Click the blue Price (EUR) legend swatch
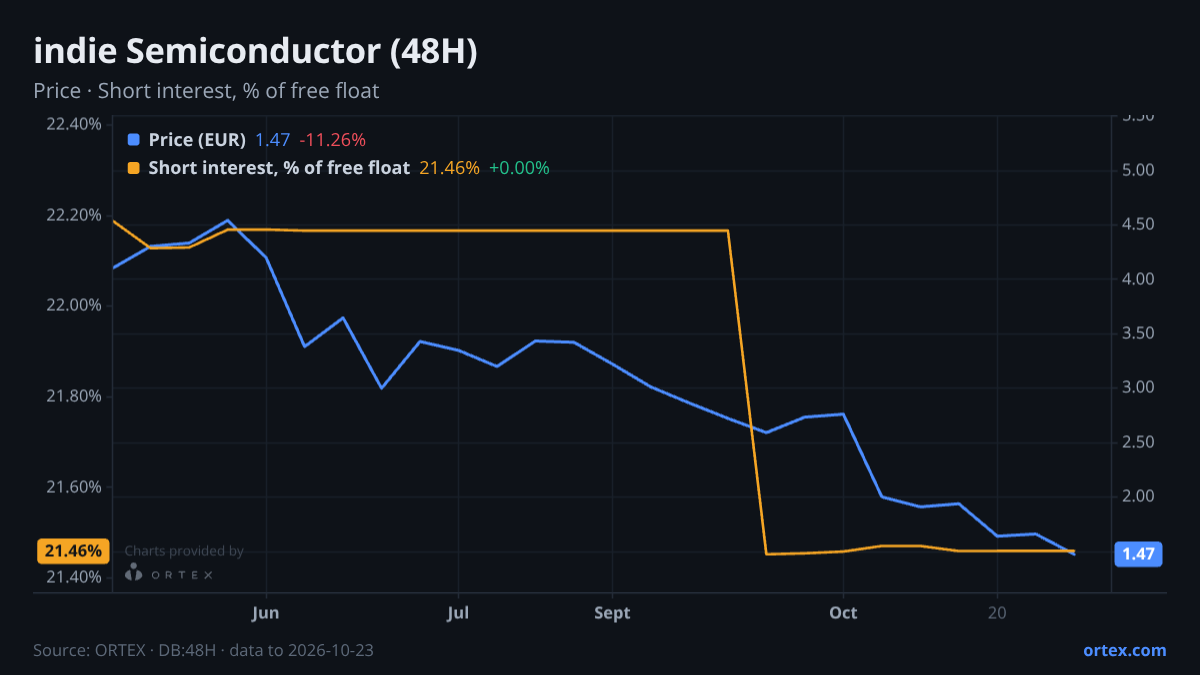Image resolution: width=1200 pixels, height=675 pixels. [x=135, y=140]
